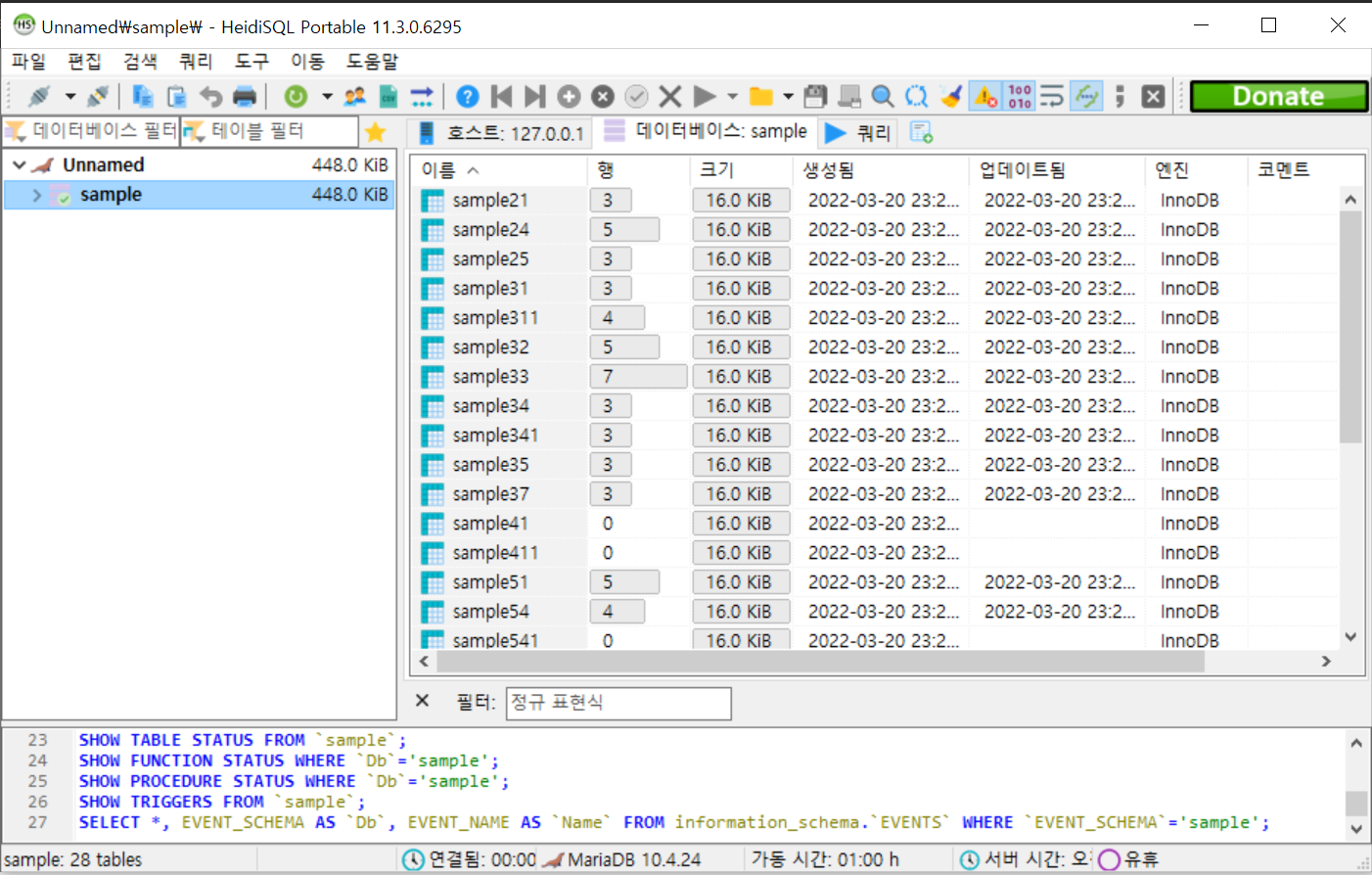Switch to the 호스트: 127.0.0.1 tab
Viewport: 1372px width, 875px height.
tap(500, 132)
